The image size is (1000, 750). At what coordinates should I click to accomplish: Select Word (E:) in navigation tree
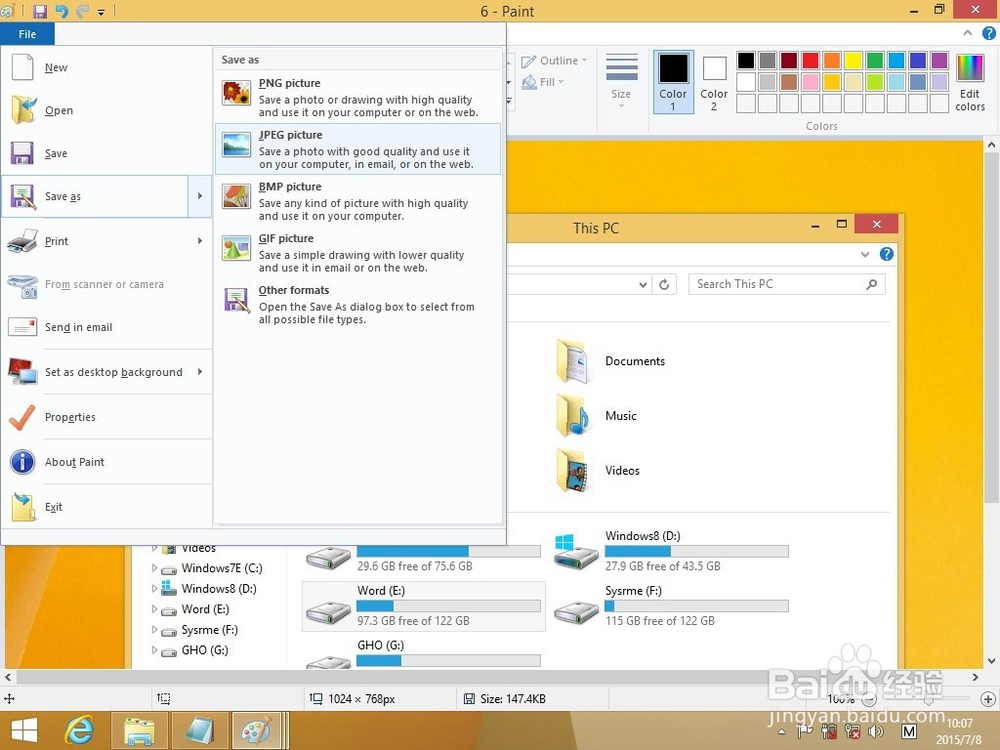(205, 609)
